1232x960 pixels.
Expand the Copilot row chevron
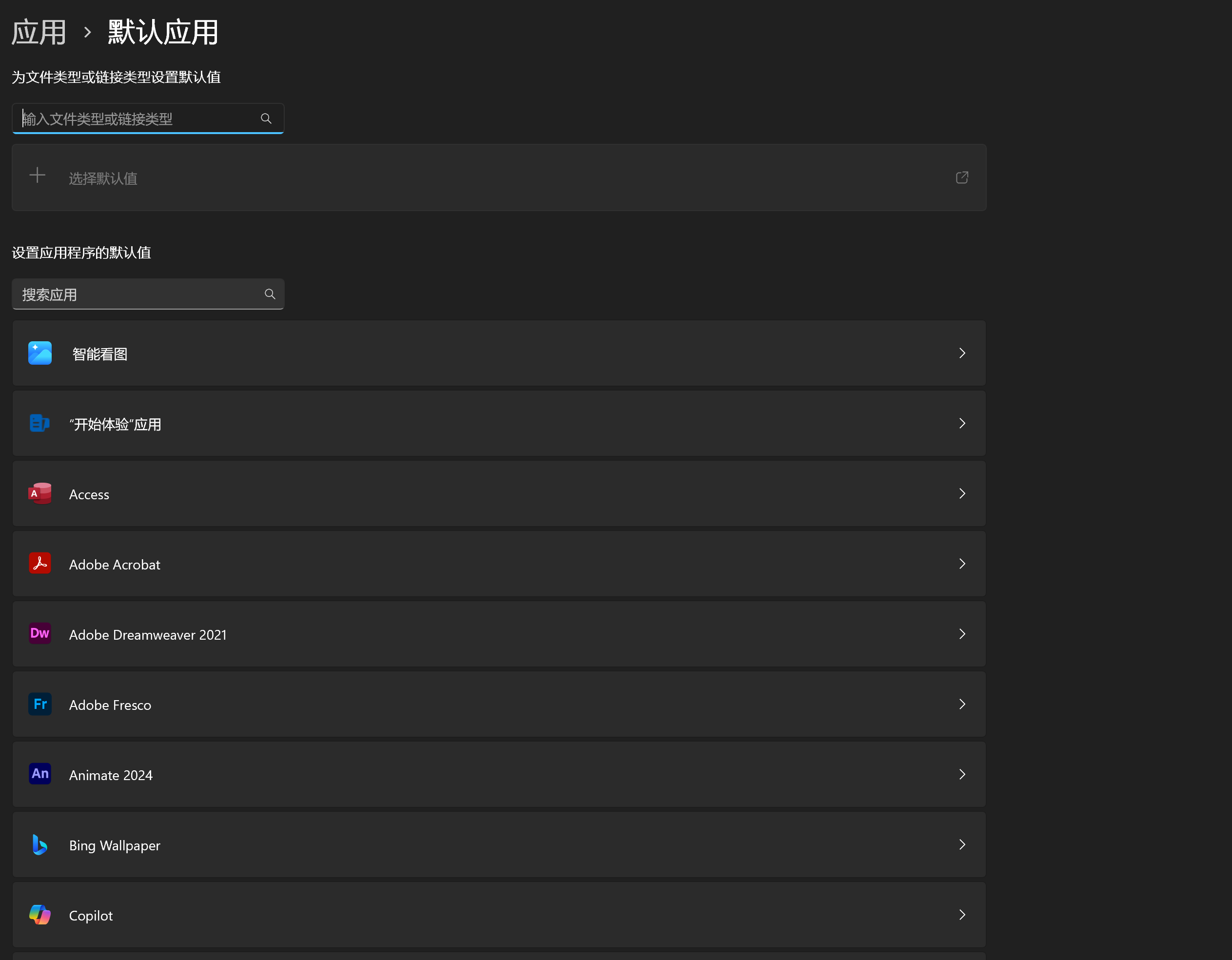(962, 915)
